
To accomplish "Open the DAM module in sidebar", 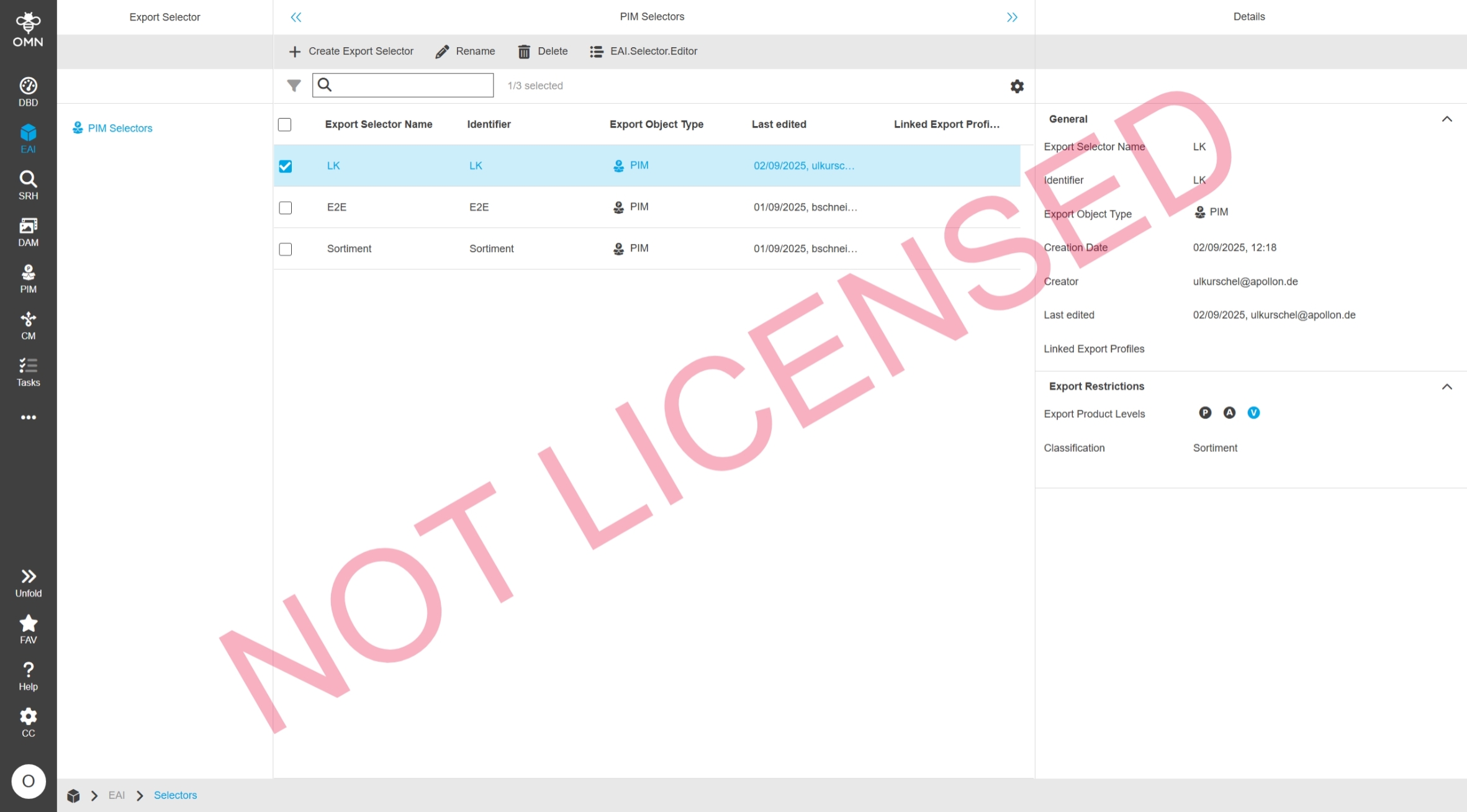I will [28, 232].
